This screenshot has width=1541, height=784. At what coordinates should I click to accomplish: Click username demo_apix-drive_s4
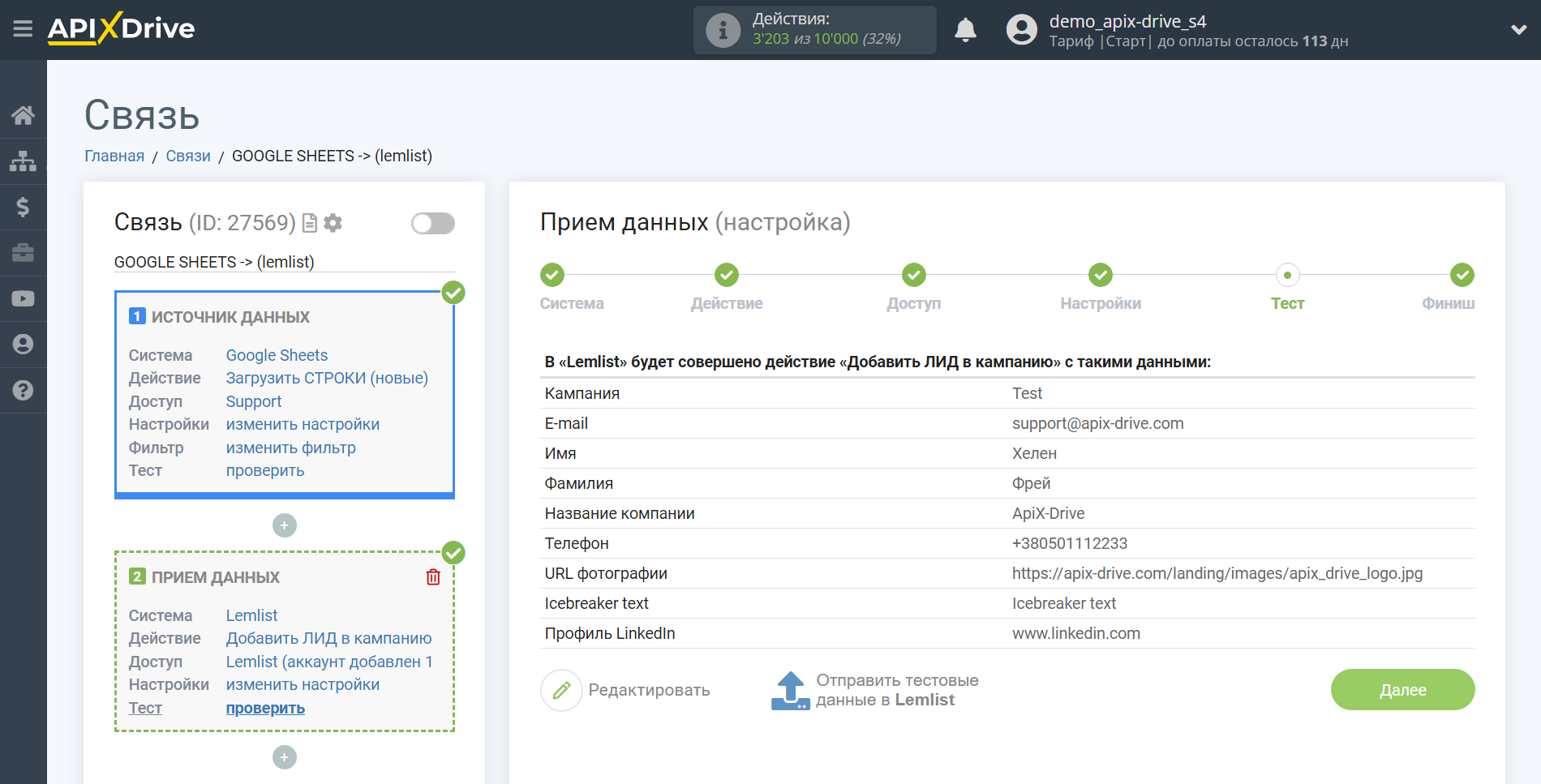pos(1127,21)
